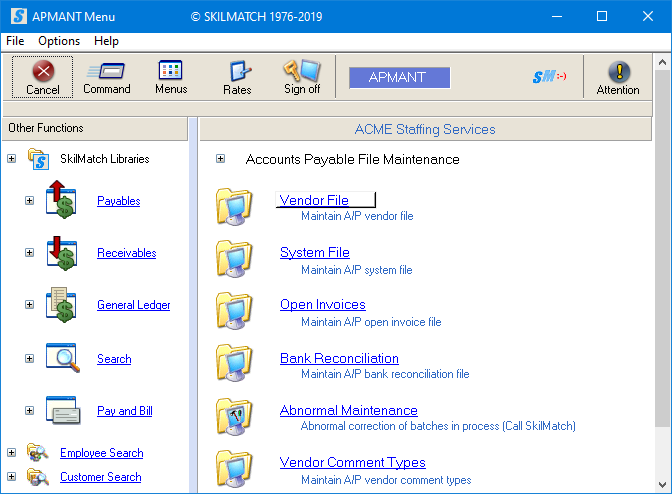
Task: Open the System File link
Action: 315,252
